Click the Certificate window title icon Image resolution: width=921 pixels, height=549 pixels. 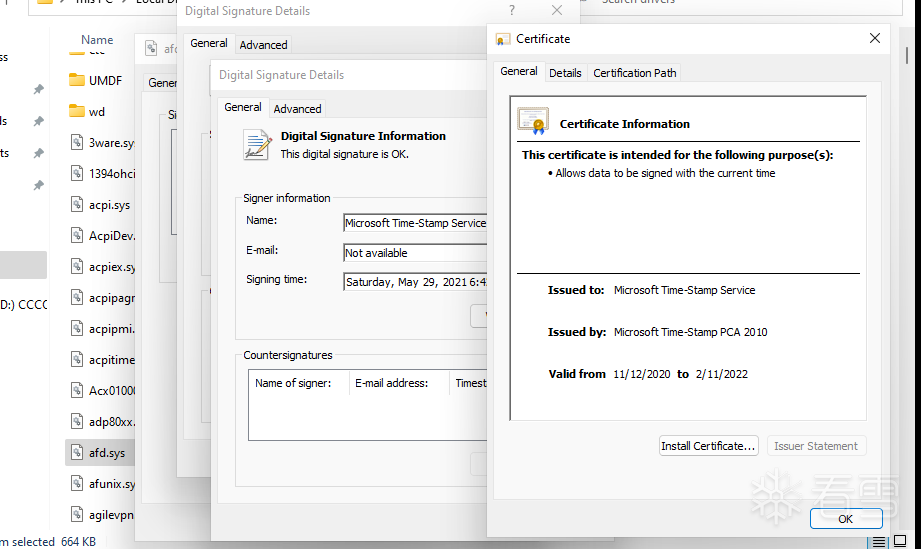point(503,39)
